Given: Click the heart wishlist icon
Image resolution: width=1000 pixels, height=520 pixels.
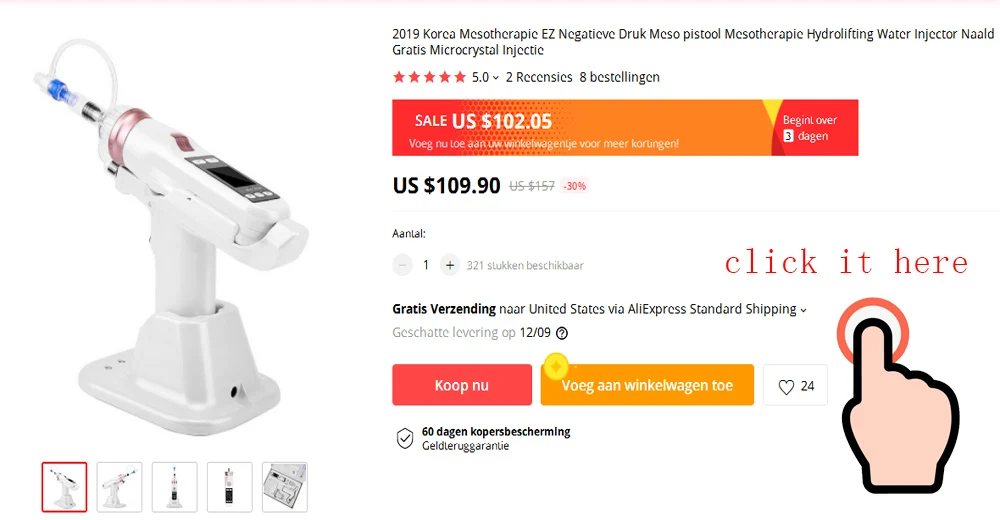Looking at the screenshot, I should coord(786,387).
